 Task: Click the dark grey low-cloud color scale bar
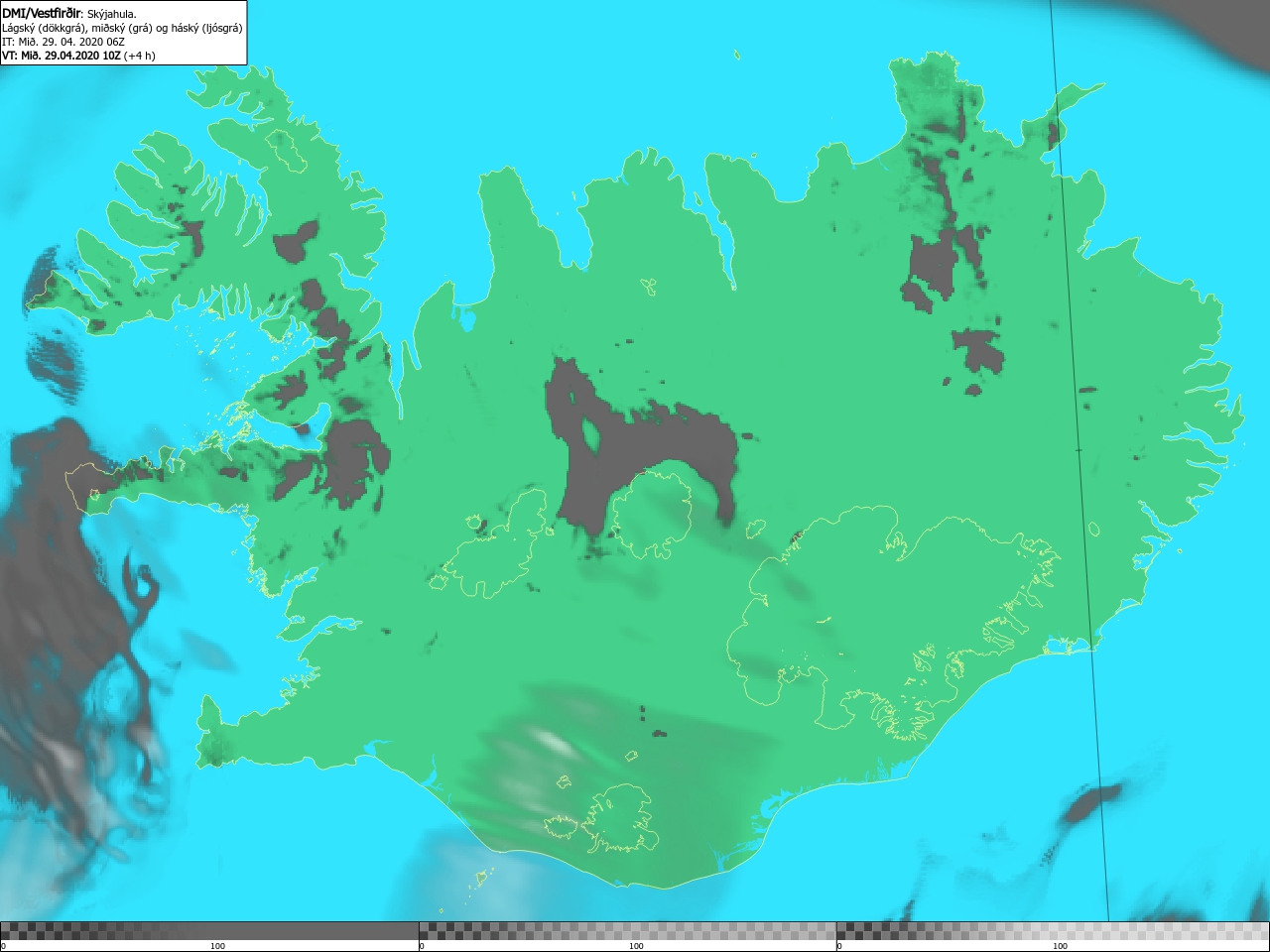pos(209,931)
